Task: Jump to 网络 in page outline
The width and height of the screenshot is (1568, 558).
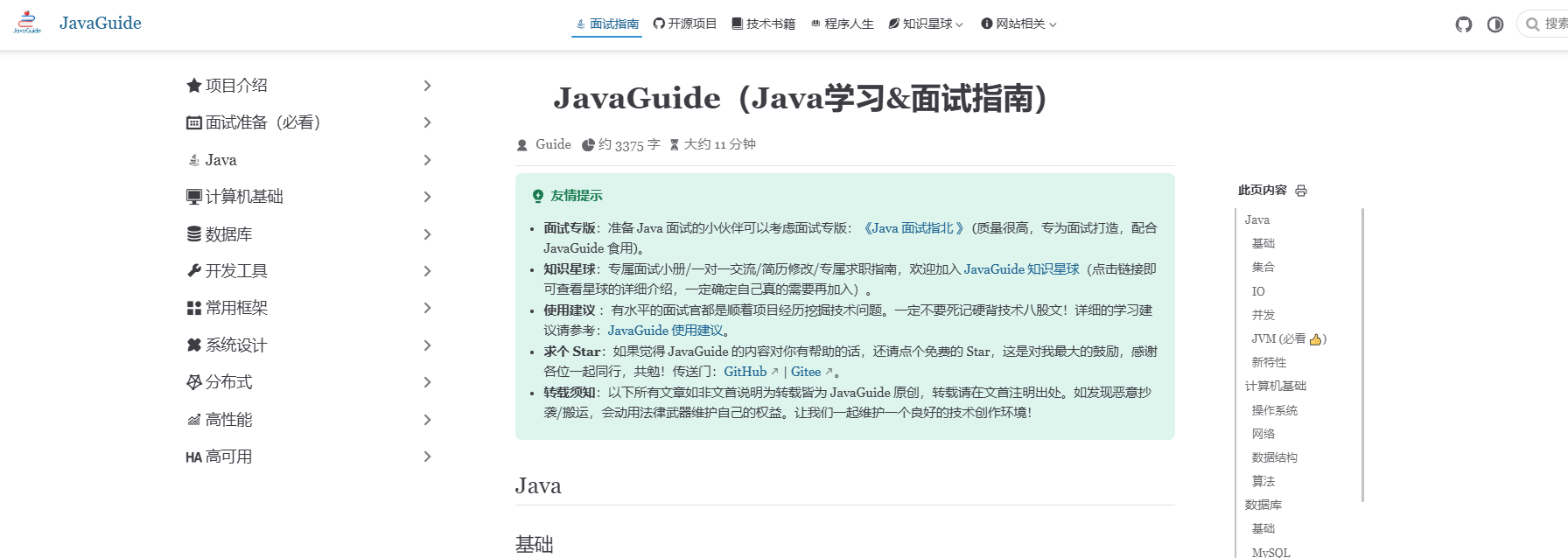Action: pos(1263,434)
